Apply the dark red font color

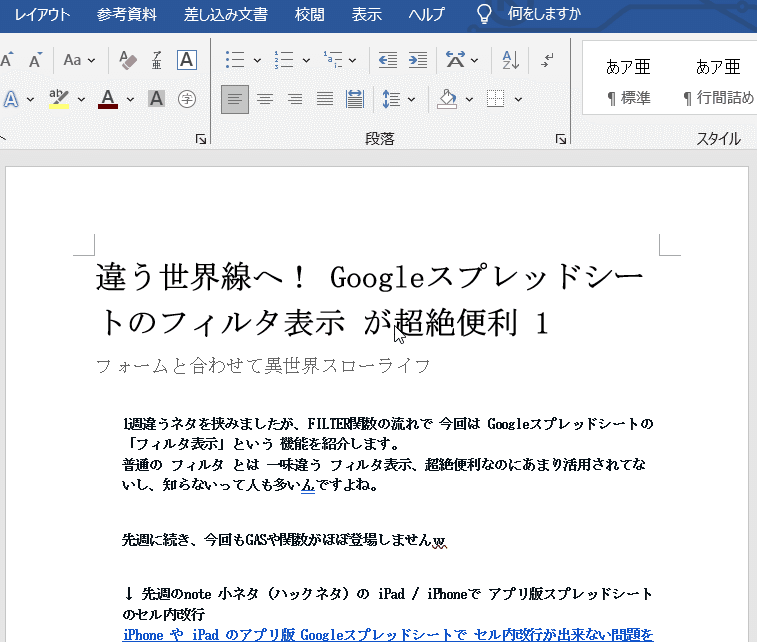tap(108, 99)
